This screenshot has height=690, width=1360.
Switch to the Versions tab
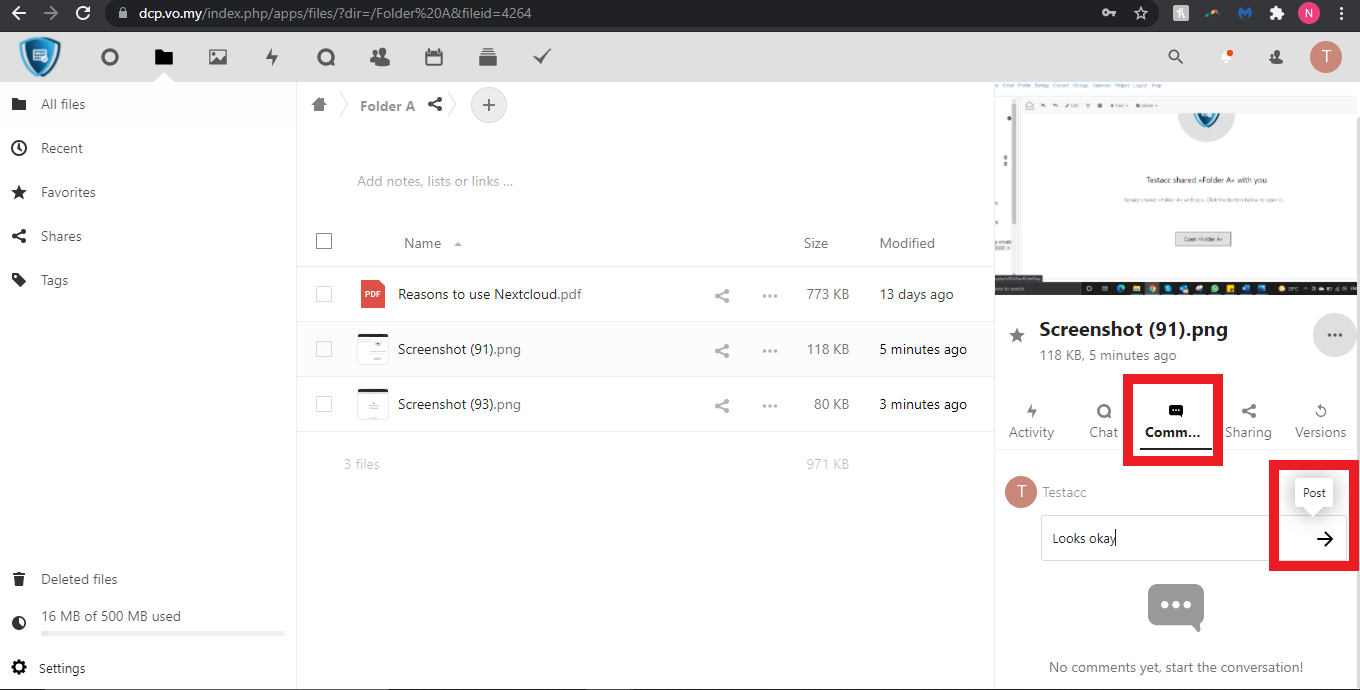[x=1320, y=421]
